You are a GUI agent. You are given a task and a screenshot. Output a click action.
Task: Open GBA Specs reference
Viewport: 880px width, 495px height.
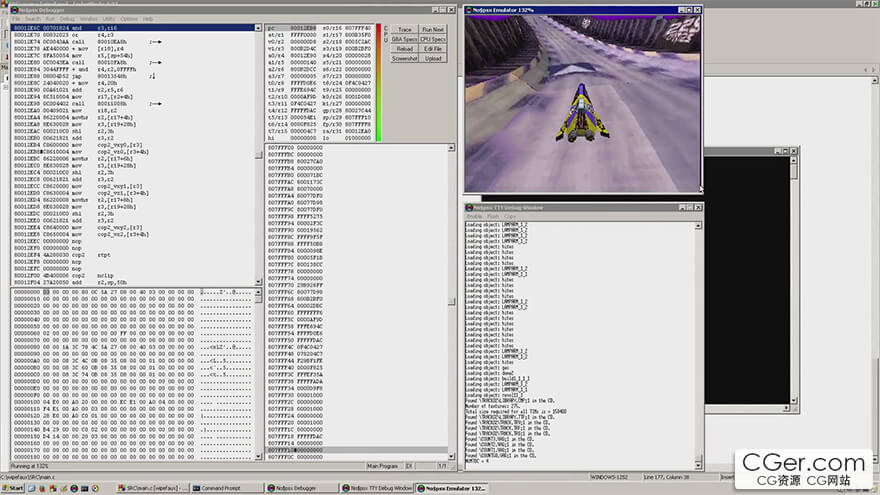404,39
